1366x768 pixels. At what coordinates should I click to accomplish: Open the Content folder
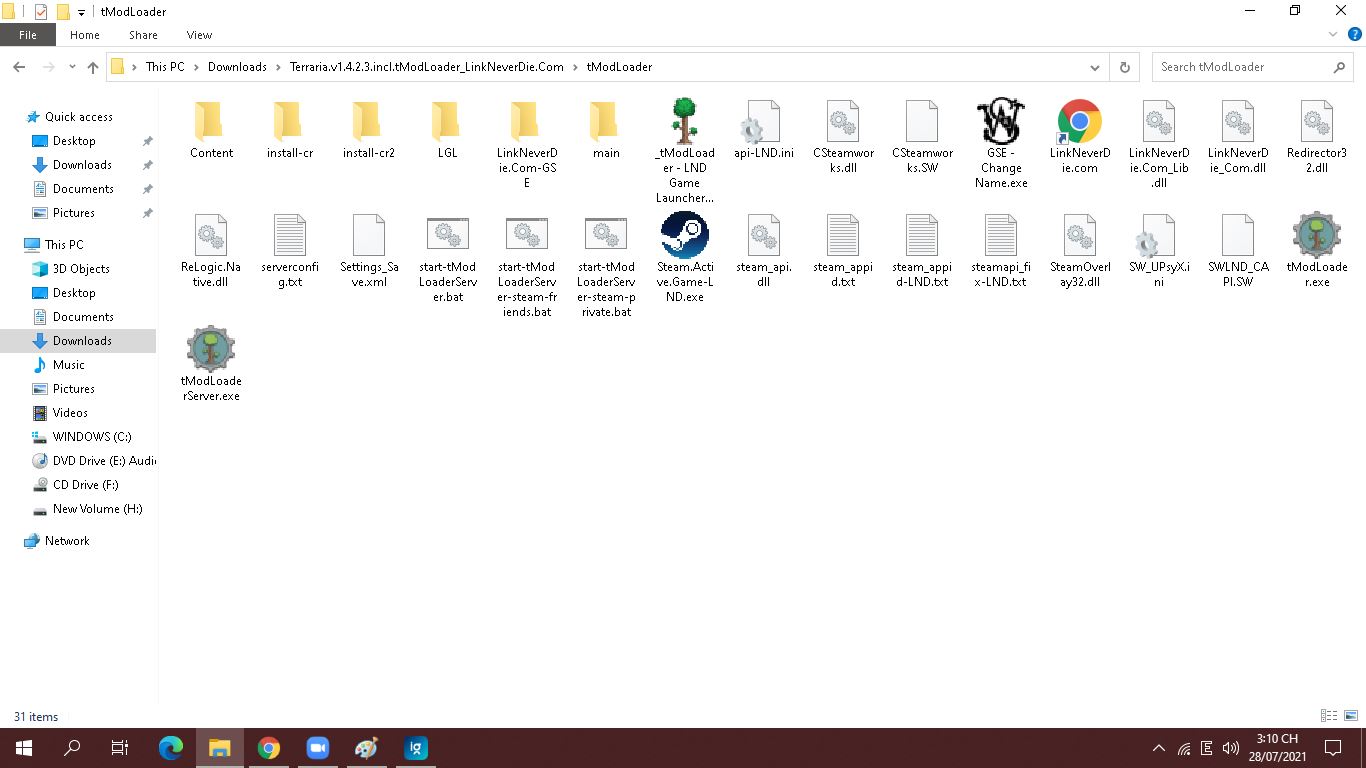[x=210, y=124]
